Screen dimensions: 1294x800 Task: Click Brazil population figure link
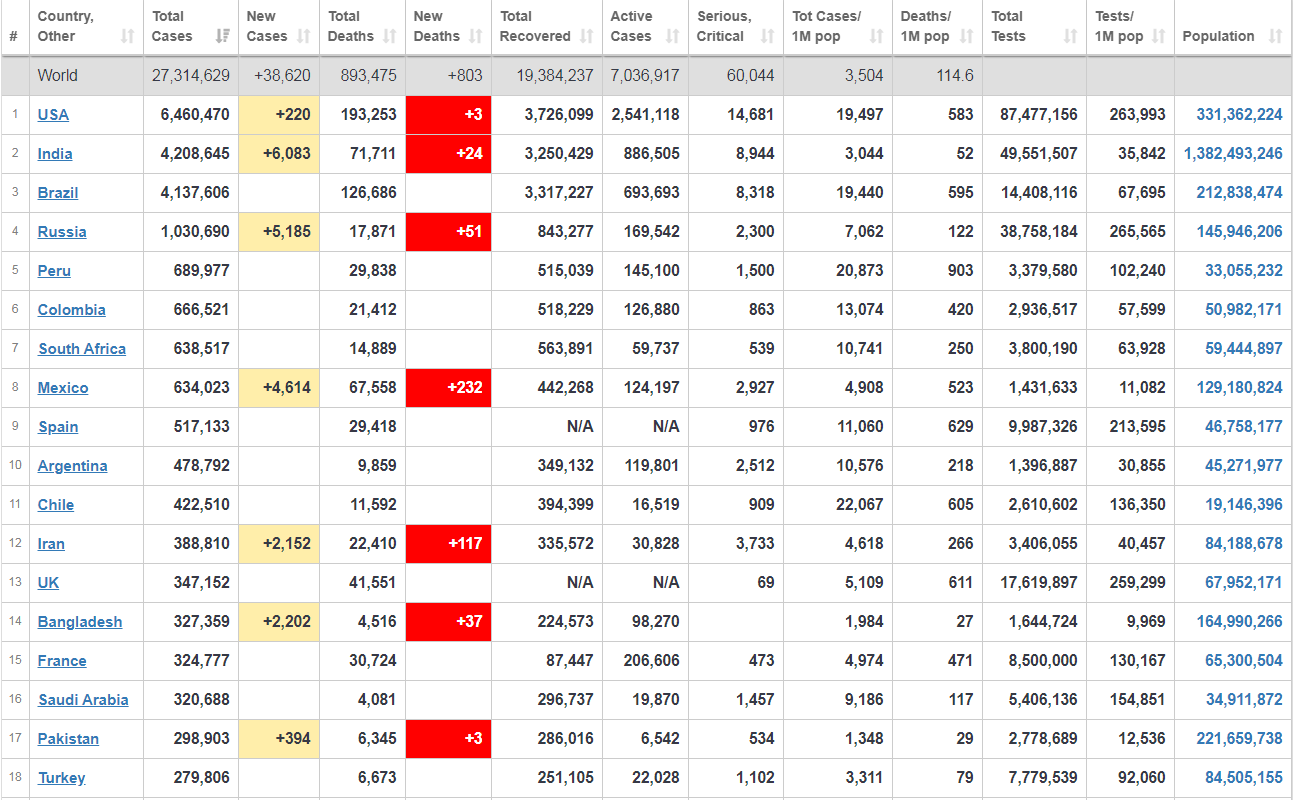pyautogui.click(x=1239, y=193)
